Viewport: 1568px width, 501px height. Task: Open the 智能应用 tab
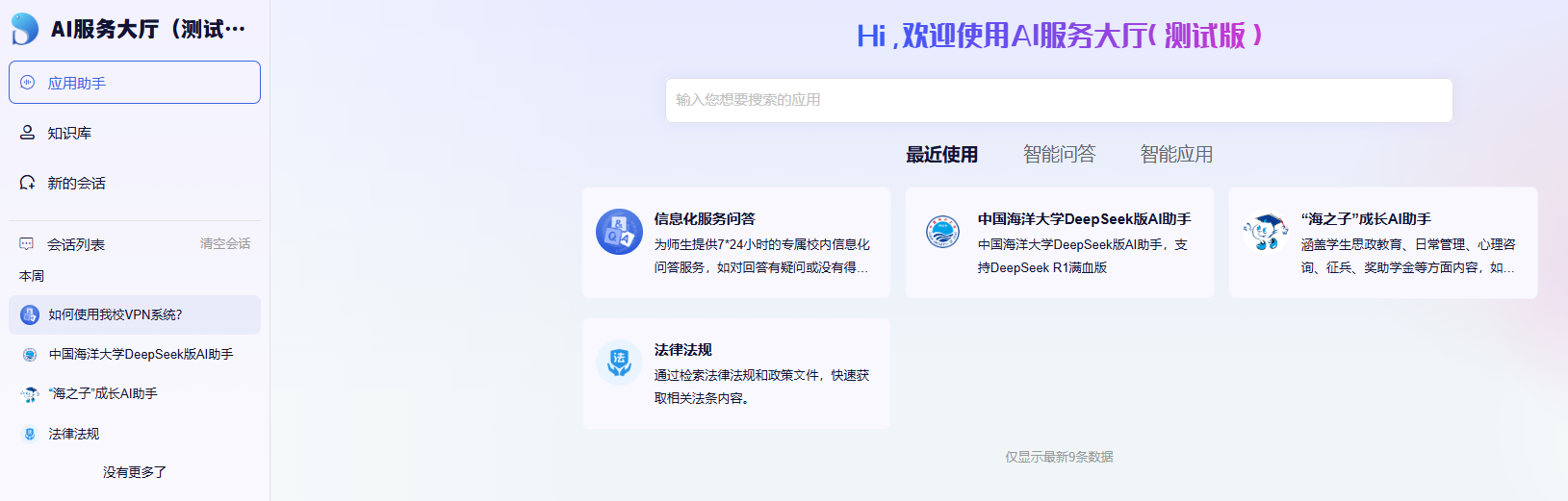click(1176, 154)
